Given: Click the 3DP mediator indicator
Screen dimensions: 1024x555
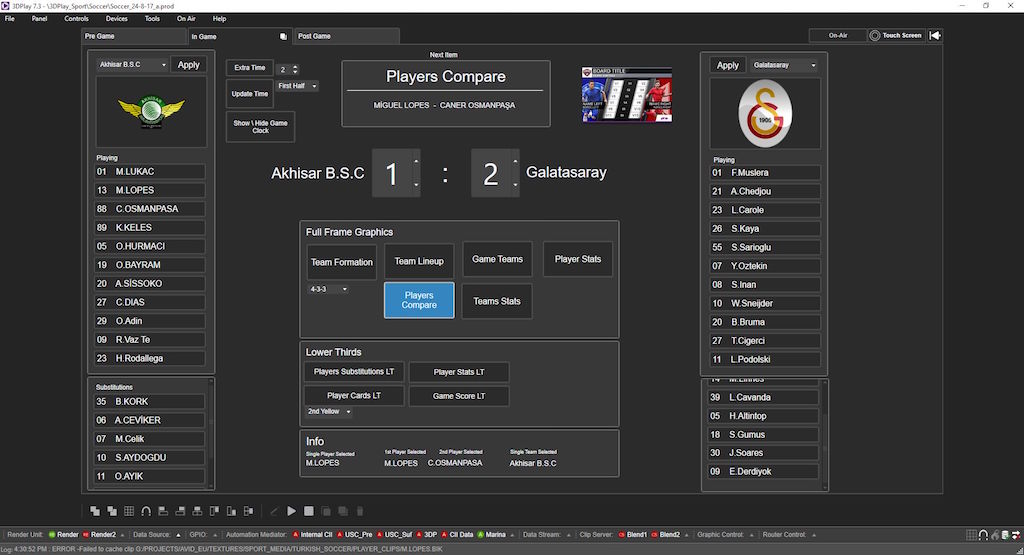Looking at the screenshot, I should coord(426,534).
